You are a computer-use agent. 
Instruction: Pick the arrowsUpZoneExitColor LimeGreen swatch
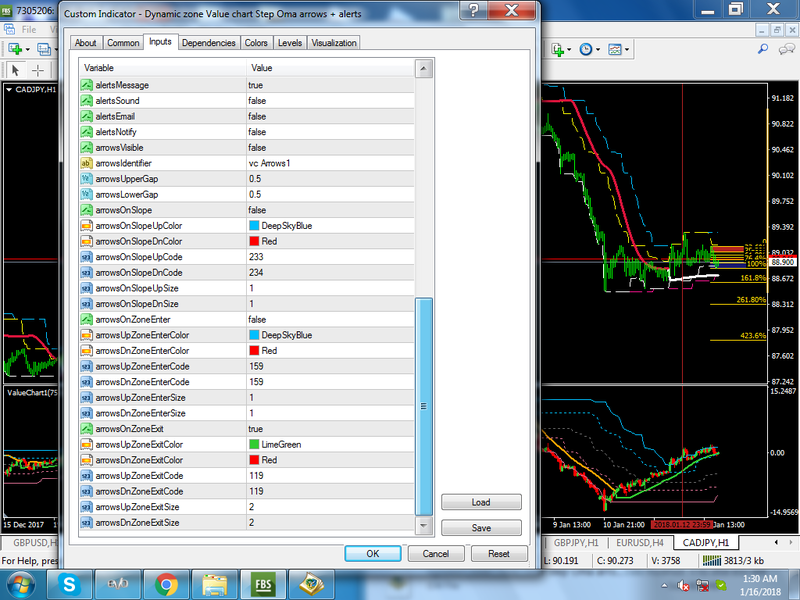pos(254,444)
